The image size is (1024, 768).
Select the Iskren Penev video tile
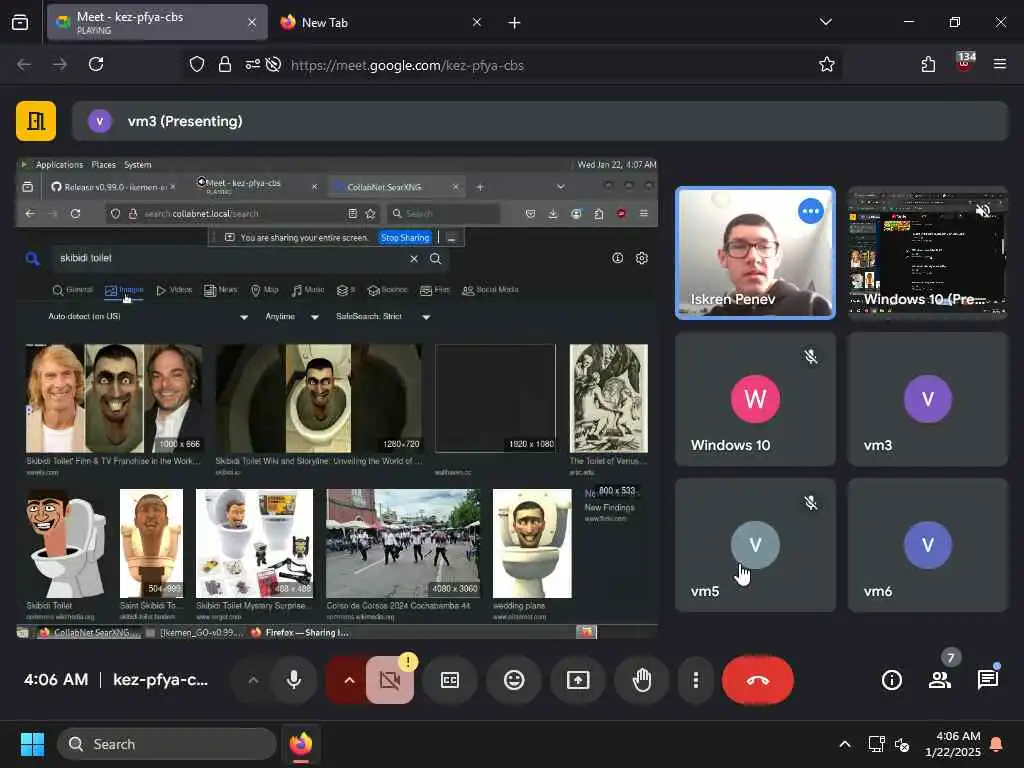(x=755, y=253)
